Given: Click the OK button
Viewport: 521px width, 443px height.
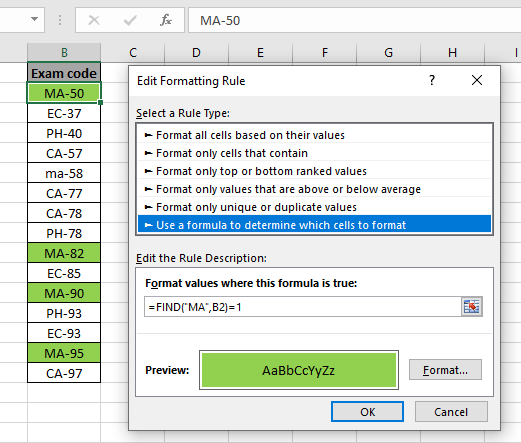Looking at the screenshot, I should click(367, 412).
